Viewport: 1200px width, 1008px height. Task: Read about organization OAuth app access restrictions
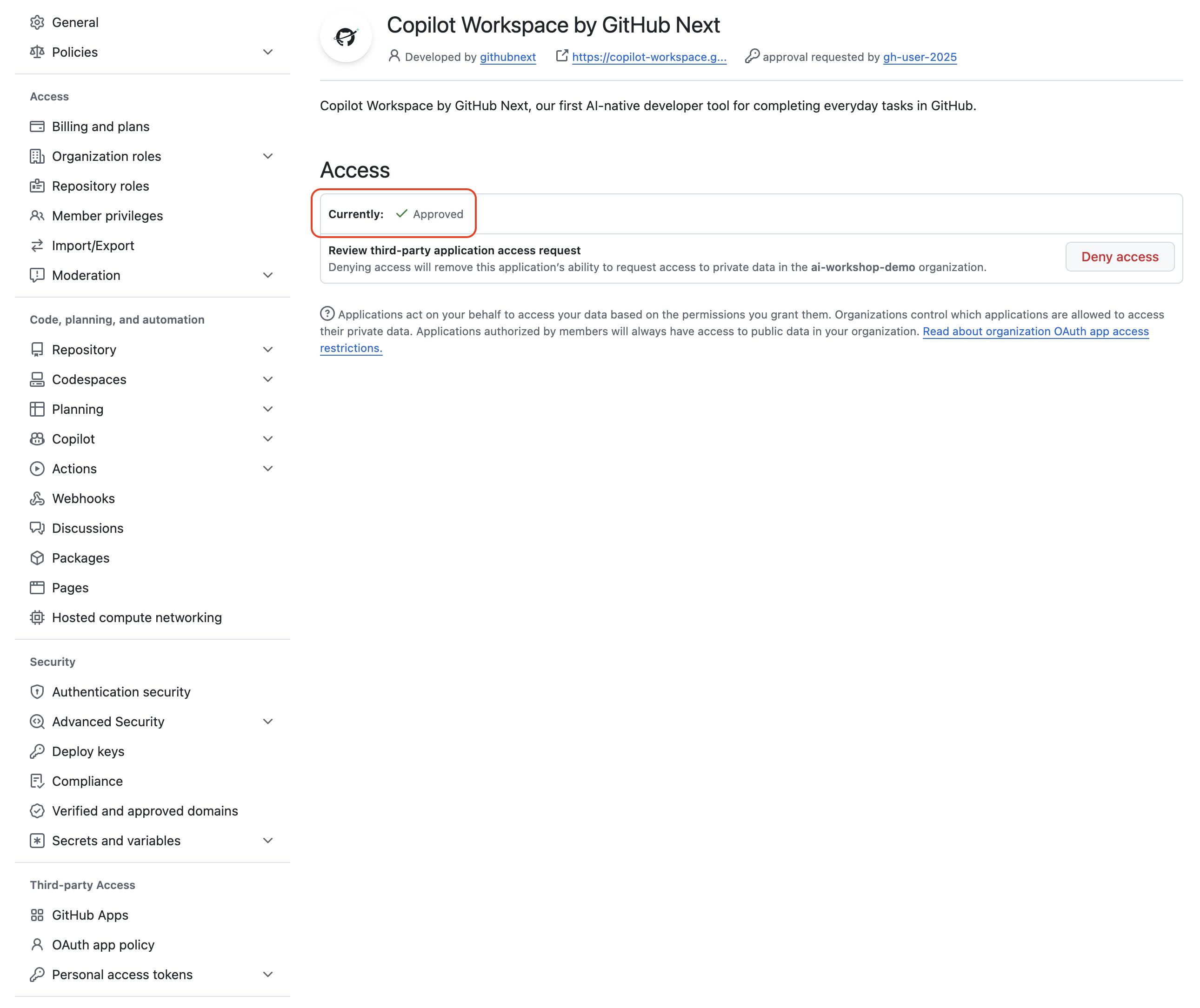tap(1035, 331)
